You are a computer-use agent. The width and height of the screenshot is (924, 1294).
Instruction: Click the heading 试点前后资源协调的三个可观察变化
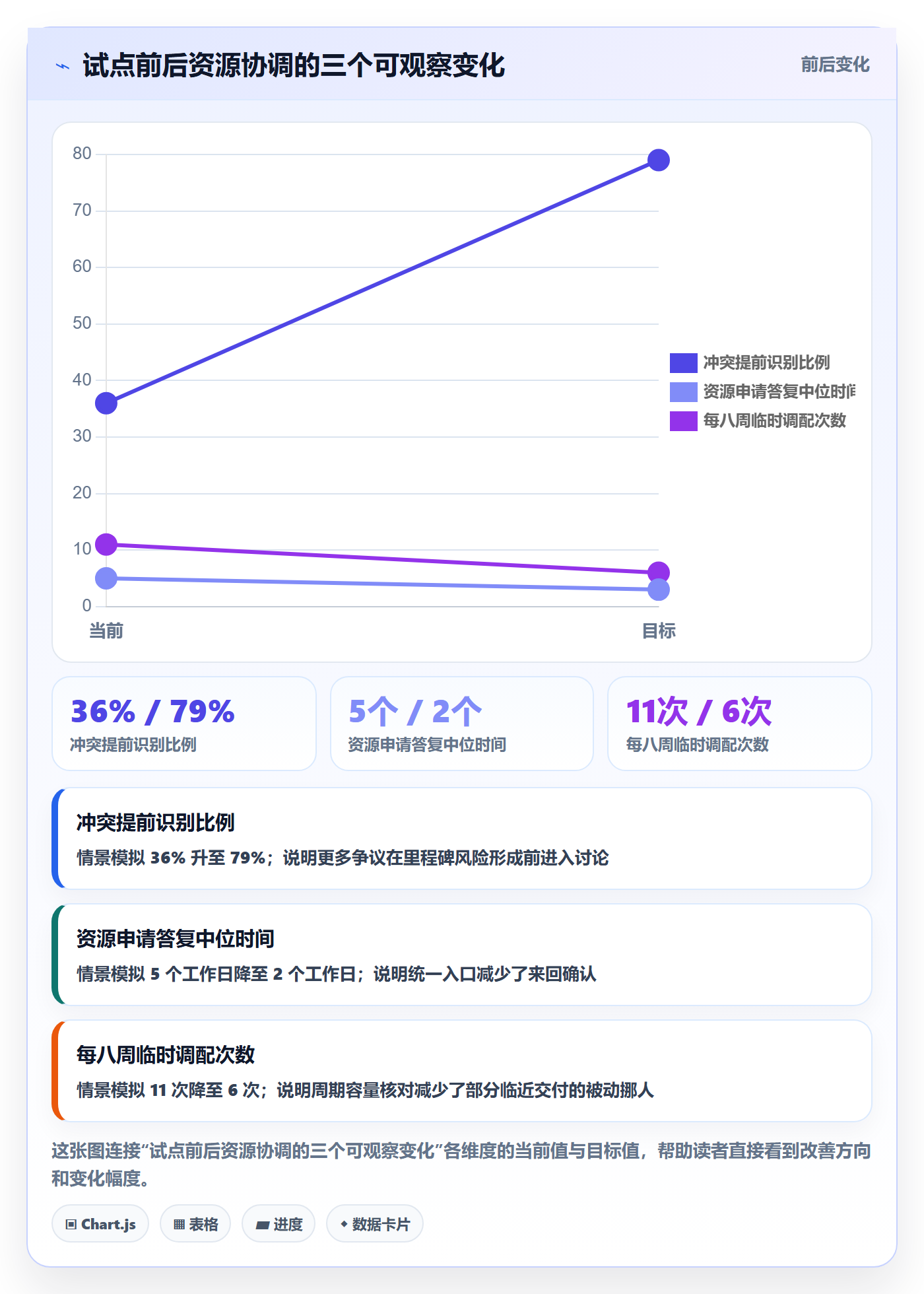[294, 66]
